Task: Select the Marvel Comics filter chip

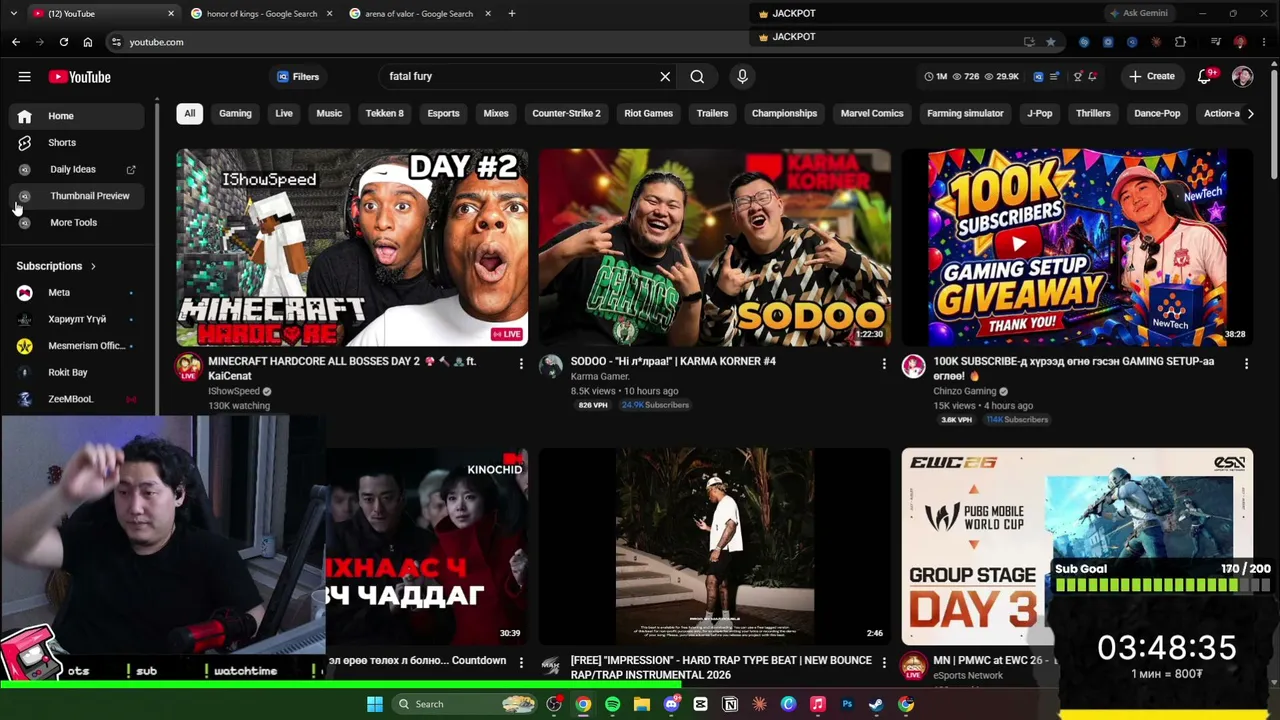Action: pyautogui.click(x=872, y=113)
